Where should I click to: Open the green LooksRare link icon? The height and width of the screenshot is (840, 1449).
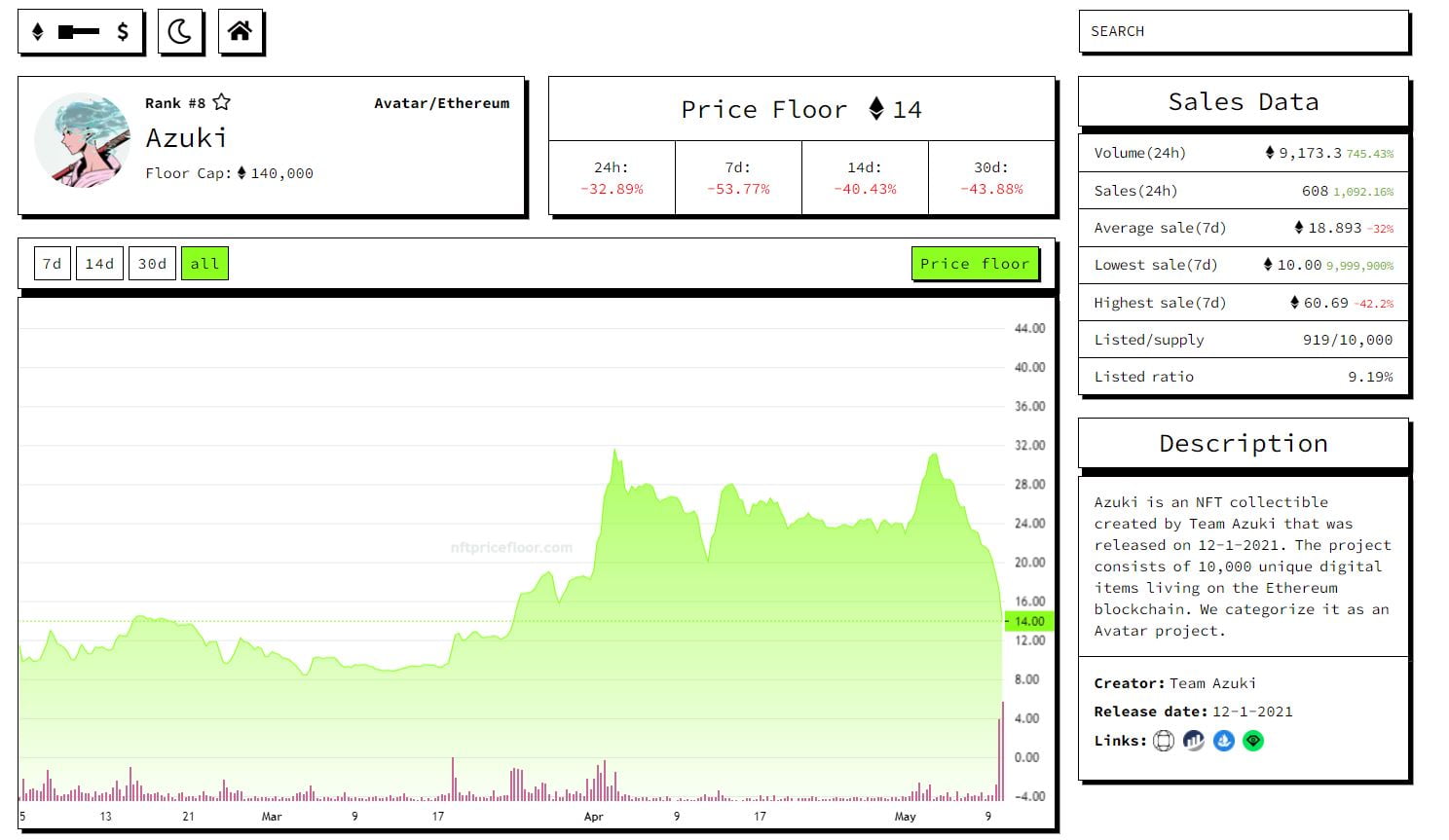[1253, 741]
